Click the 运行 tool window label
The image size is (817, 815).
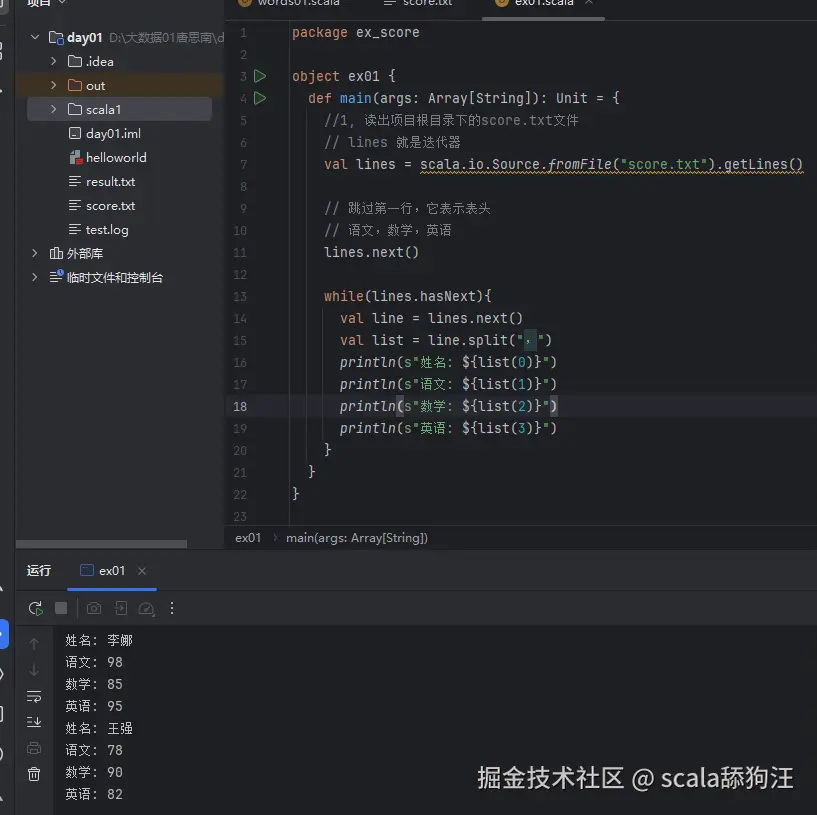(x=39, y=571)
